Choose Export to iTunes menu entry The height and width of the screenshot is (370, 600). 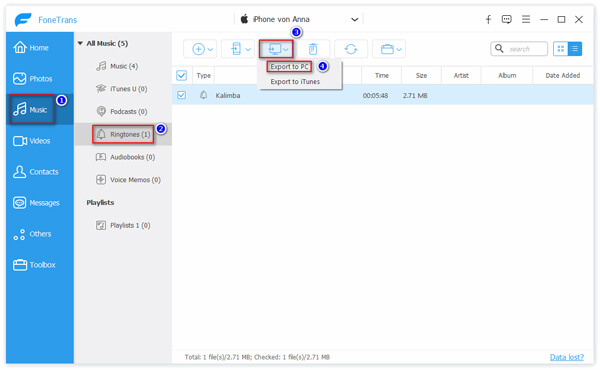click(x=295, y=81)
